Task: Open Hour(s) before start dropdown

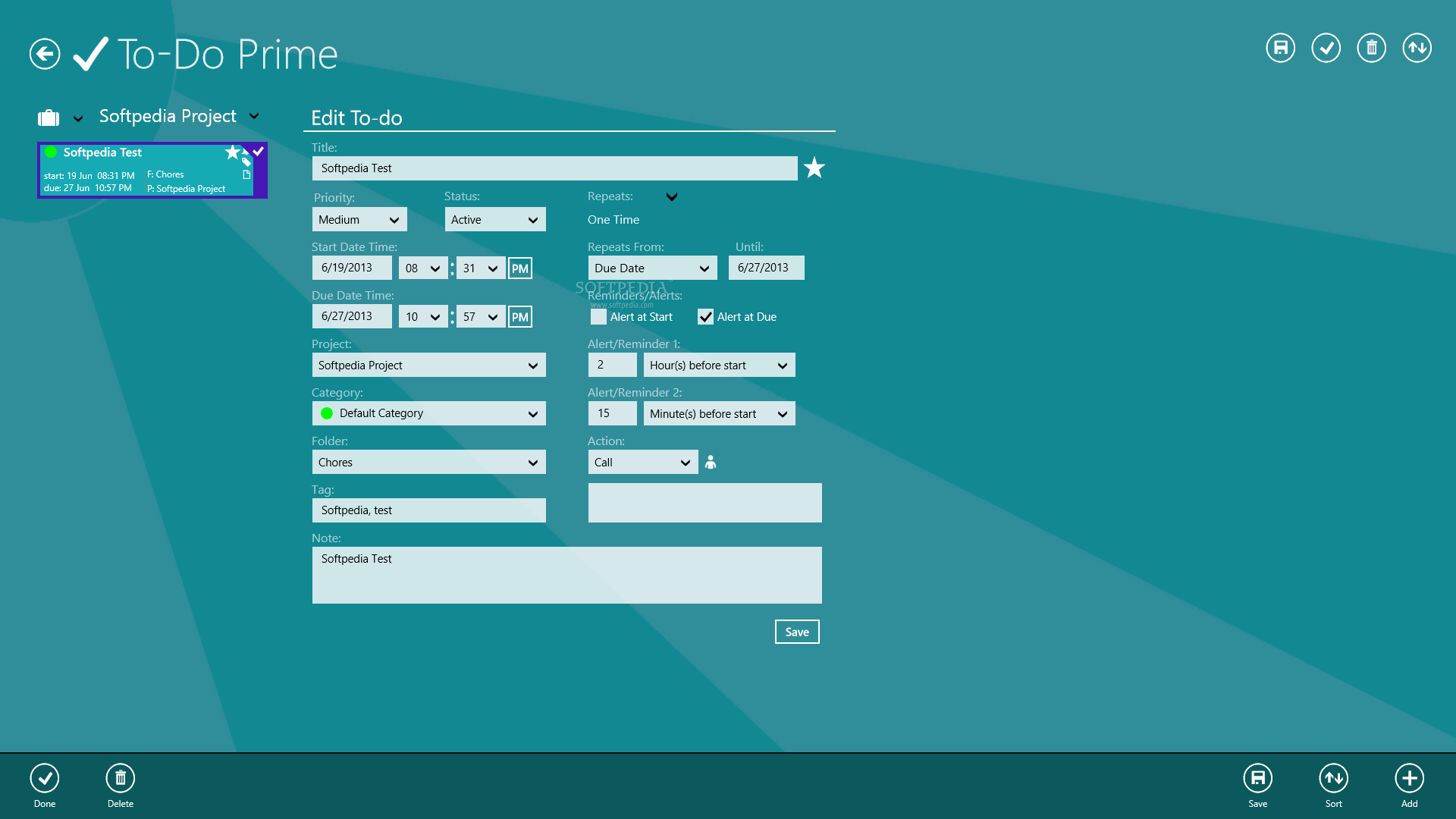Action: pyautogui.click(x=719, y=366)
